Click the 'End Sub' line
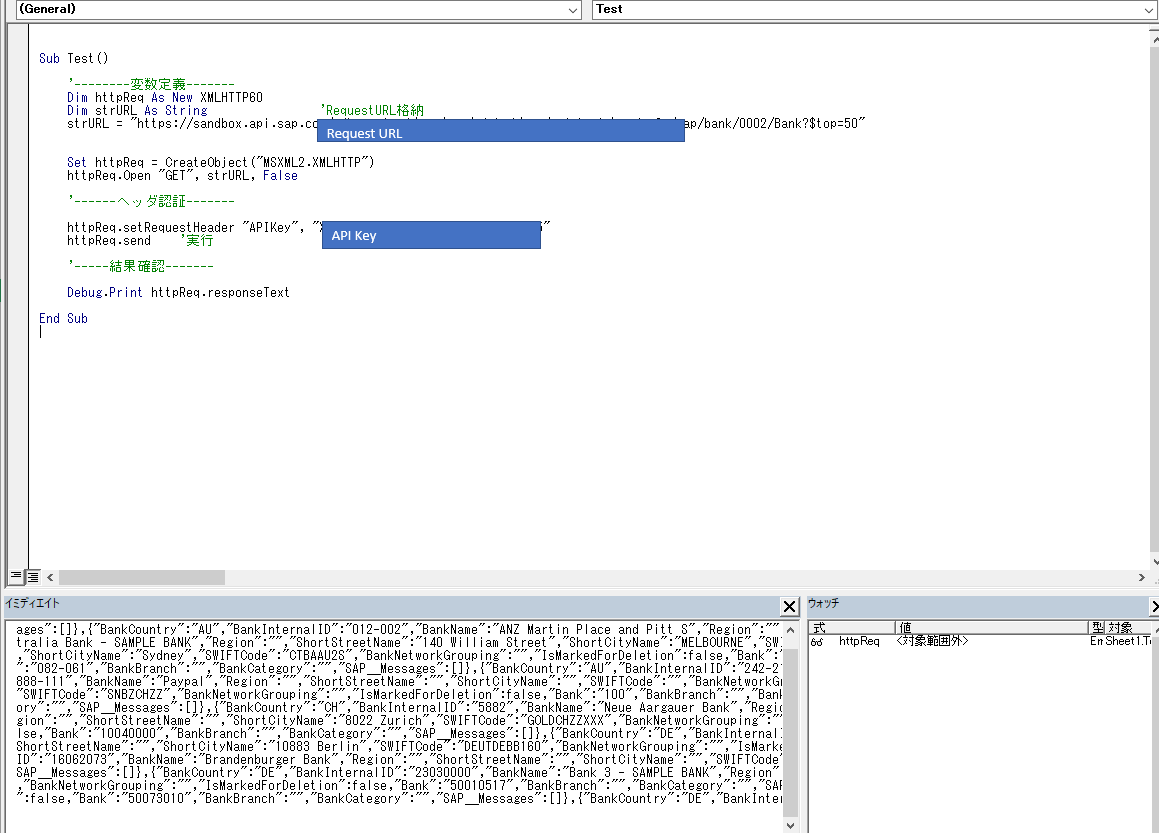 click(64, 319)
